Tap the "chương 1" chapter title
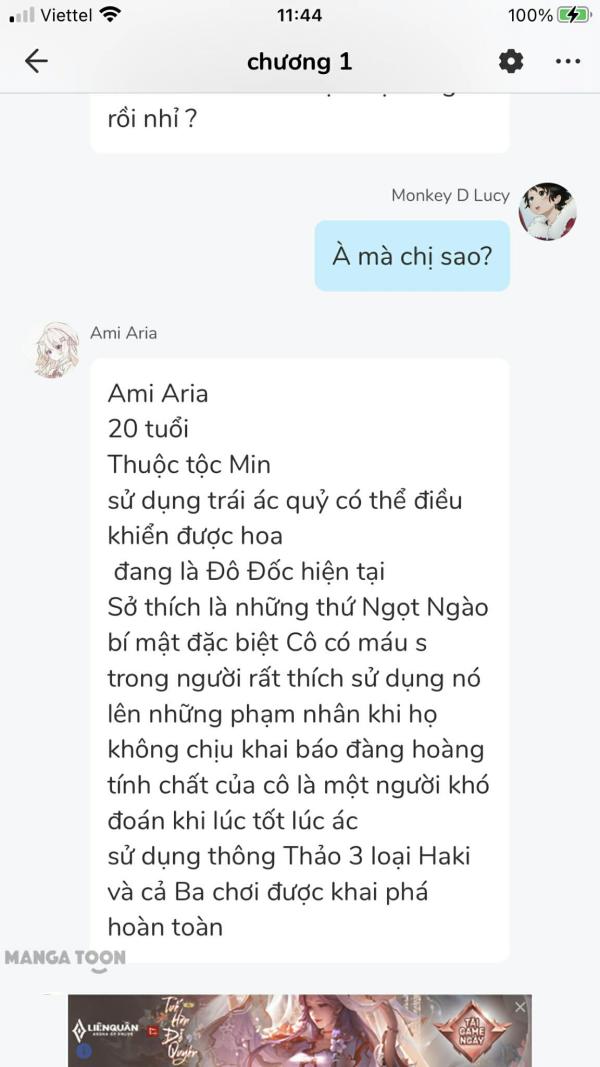600x1067 pixels. pos(299,61)
